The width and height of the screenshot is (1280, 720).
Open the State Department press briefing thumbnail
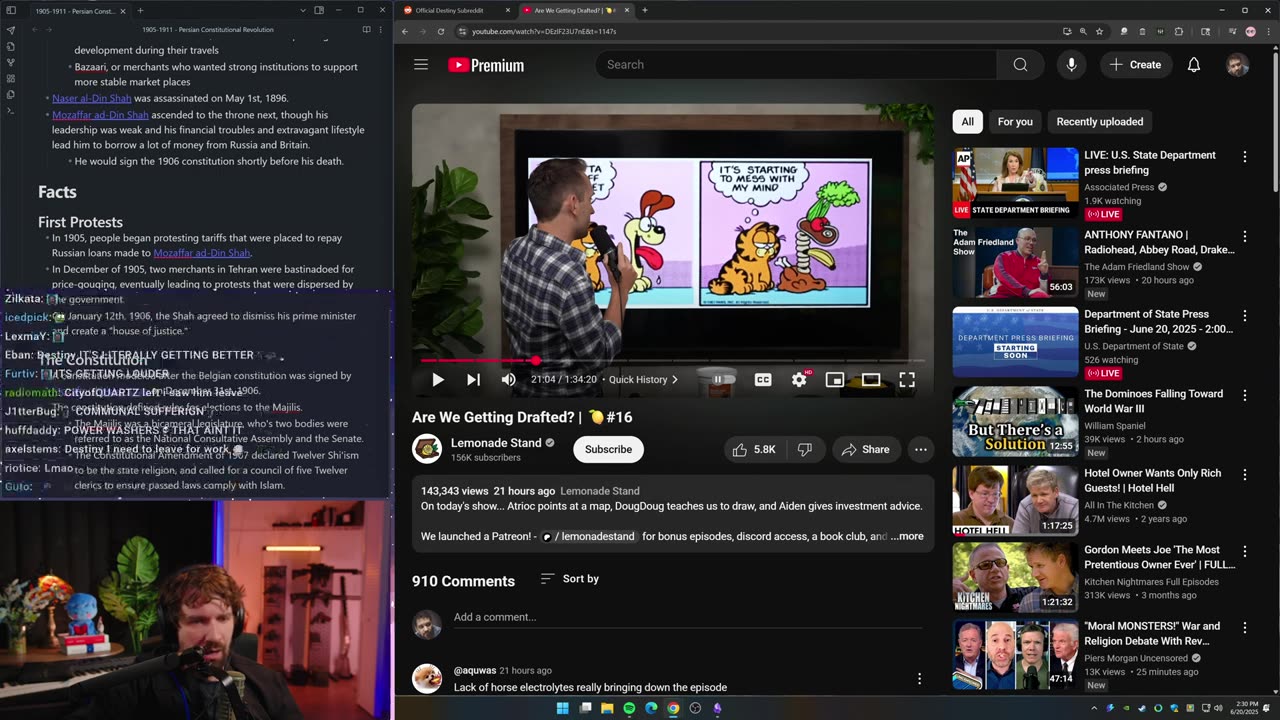click(1015, 183)
